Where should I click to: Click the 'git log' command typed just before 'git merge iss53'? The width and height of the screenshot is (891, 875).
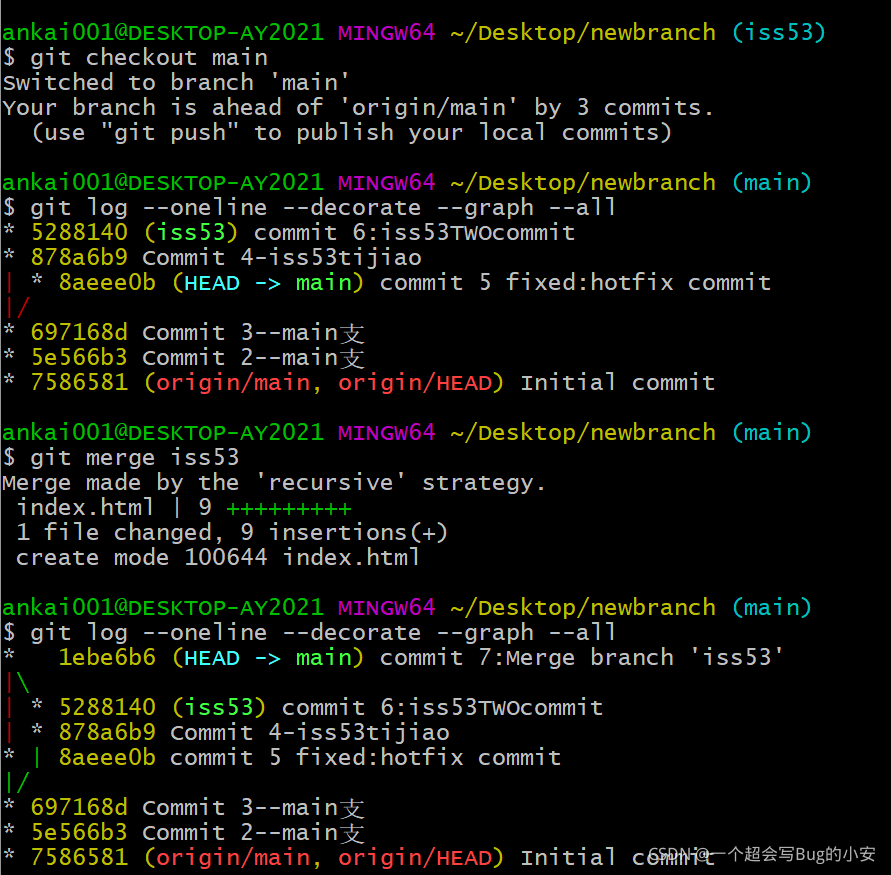click(309, 207)
